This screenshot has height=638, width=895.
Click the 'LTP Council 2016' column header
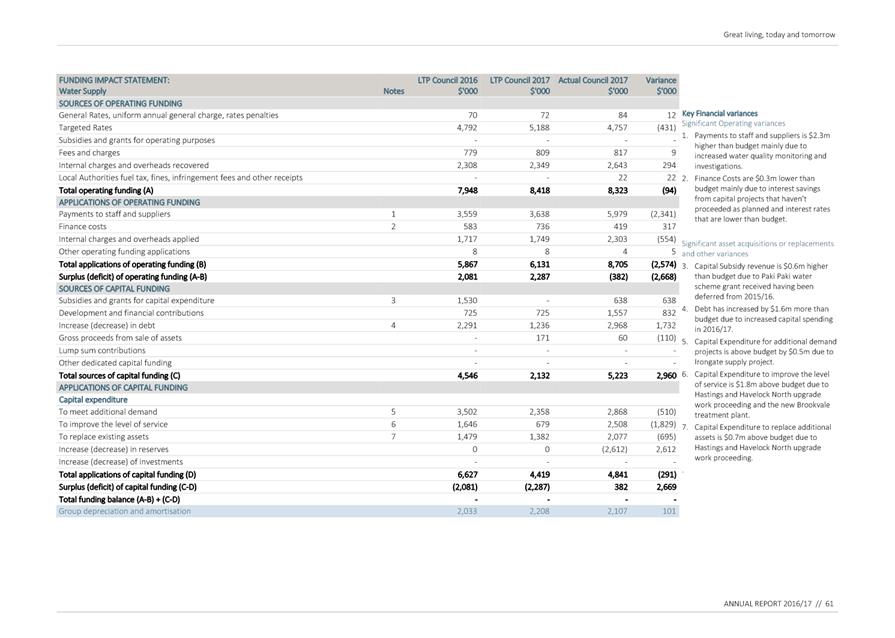[x=448, y=80]
